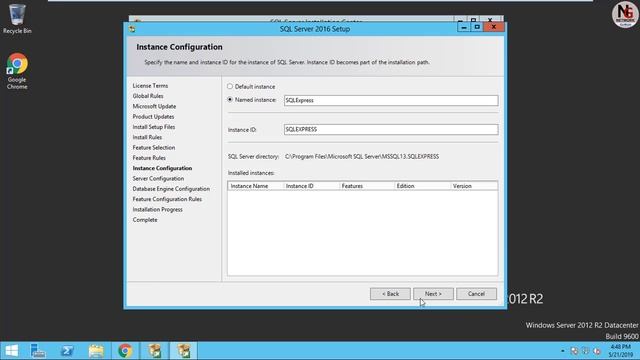Select the Default instance radio button
The image size is (640, 360).
click(x=230, y=87)
